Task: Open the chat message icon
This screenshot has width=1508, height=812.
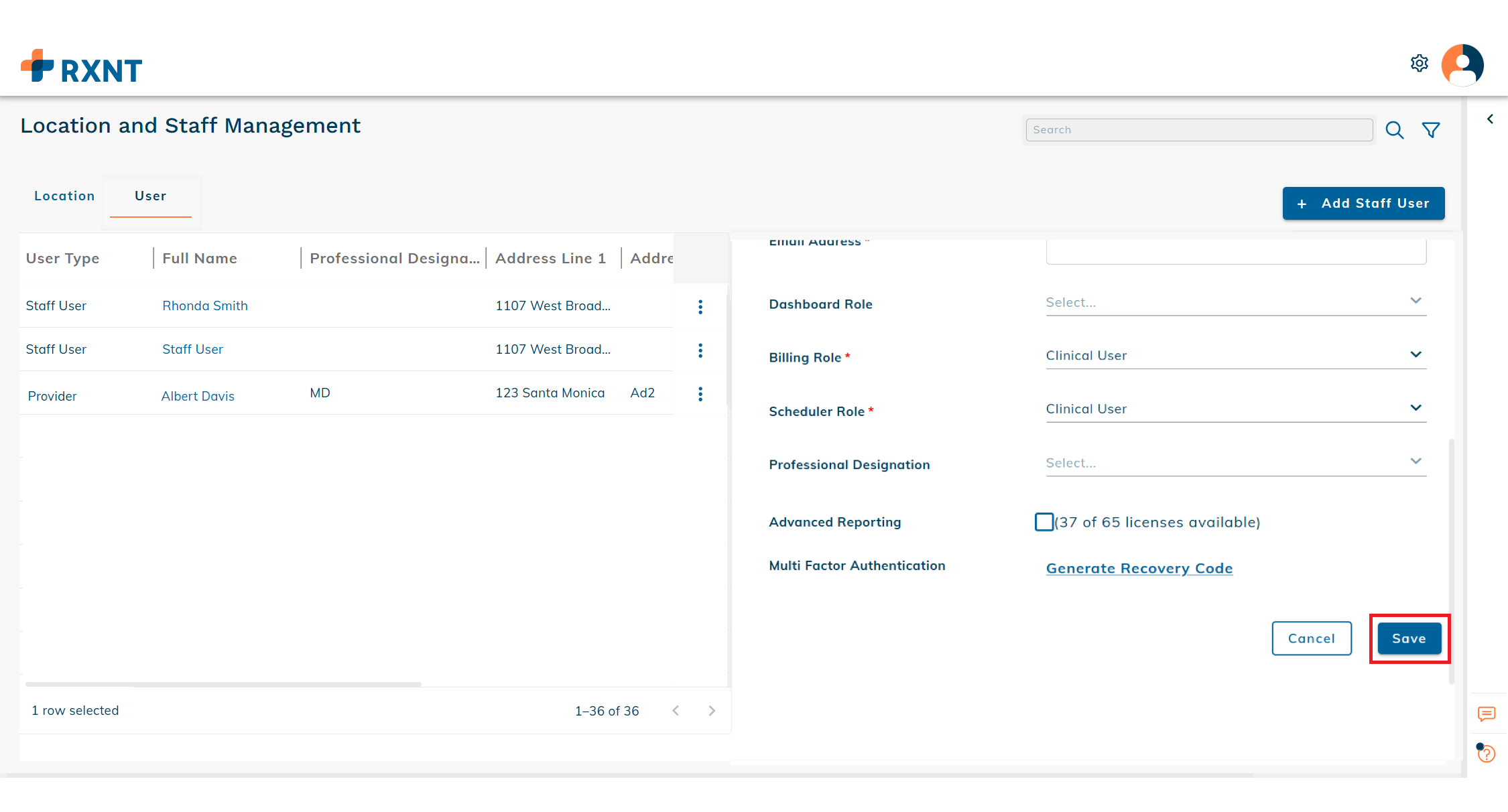Action: tap(1486, 714)
